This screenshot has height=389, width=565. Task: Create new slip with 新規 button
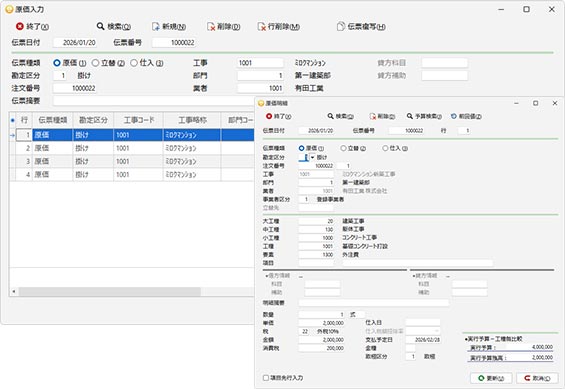click(x=169, y=26)
